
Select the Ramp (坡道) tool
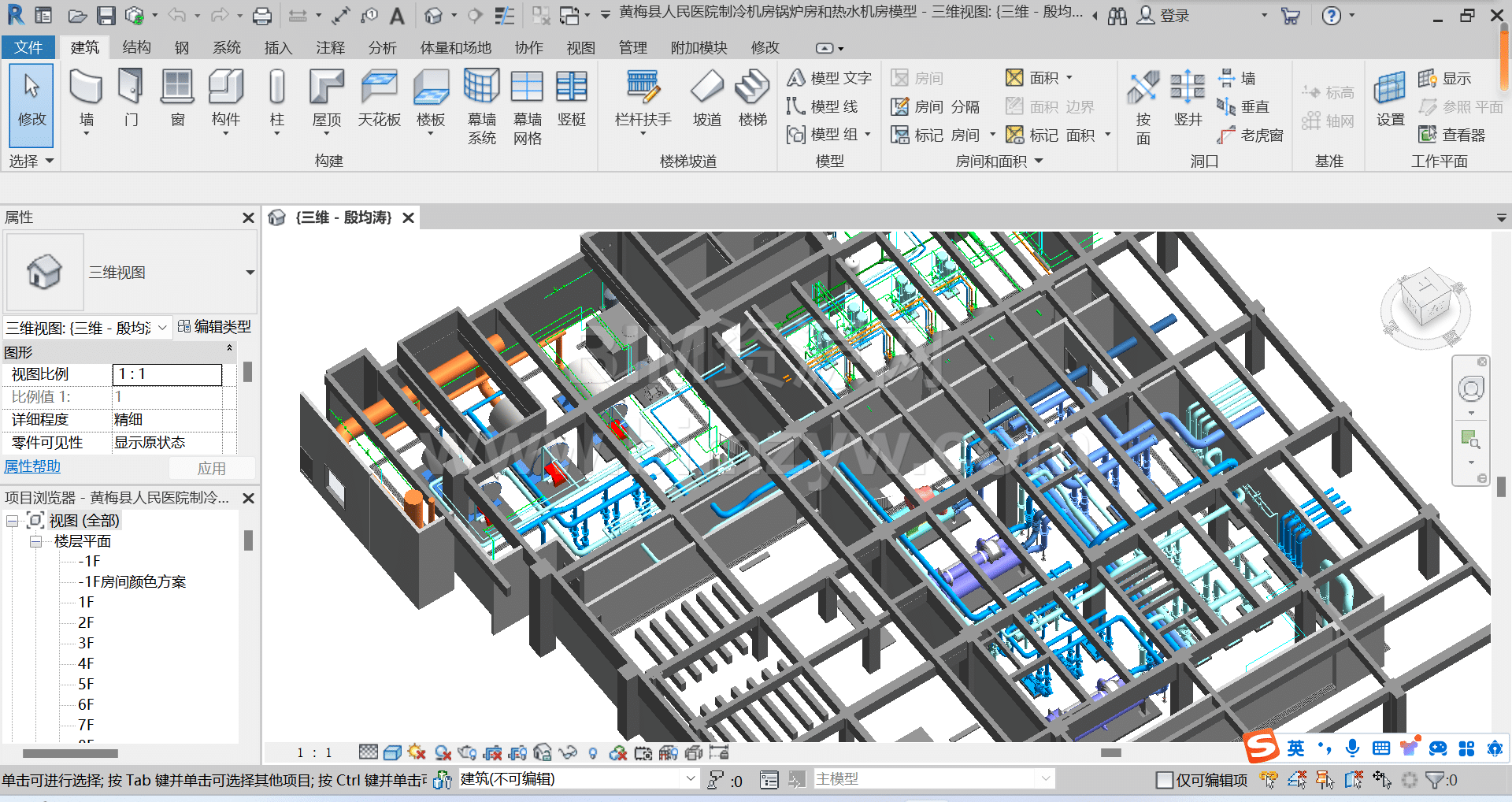click(707, 98)
